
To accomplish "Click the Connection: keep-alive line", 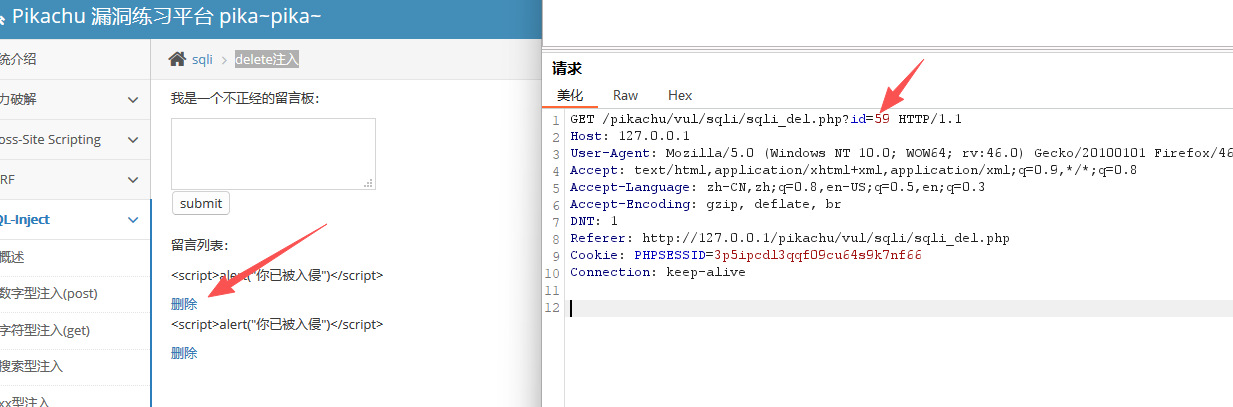I will pos(658,272).
